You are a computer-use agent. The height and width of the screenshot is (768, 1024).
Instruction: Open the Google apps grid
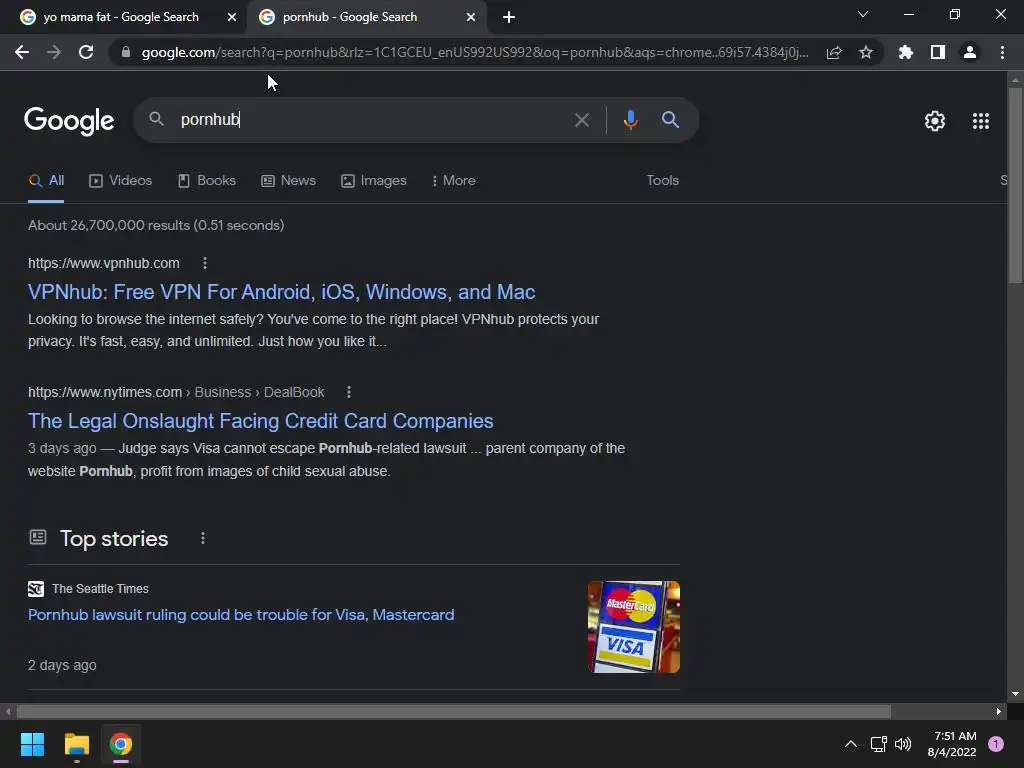click(x=981, y=121)
